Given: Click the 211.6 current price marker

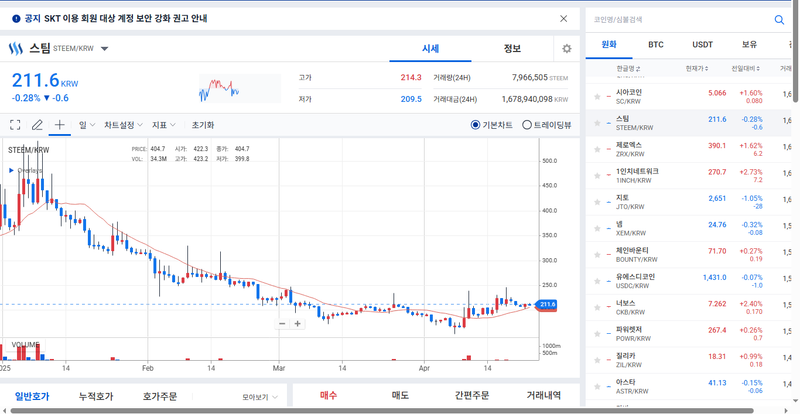Looking at the screenshot, I should coord(546,305).
